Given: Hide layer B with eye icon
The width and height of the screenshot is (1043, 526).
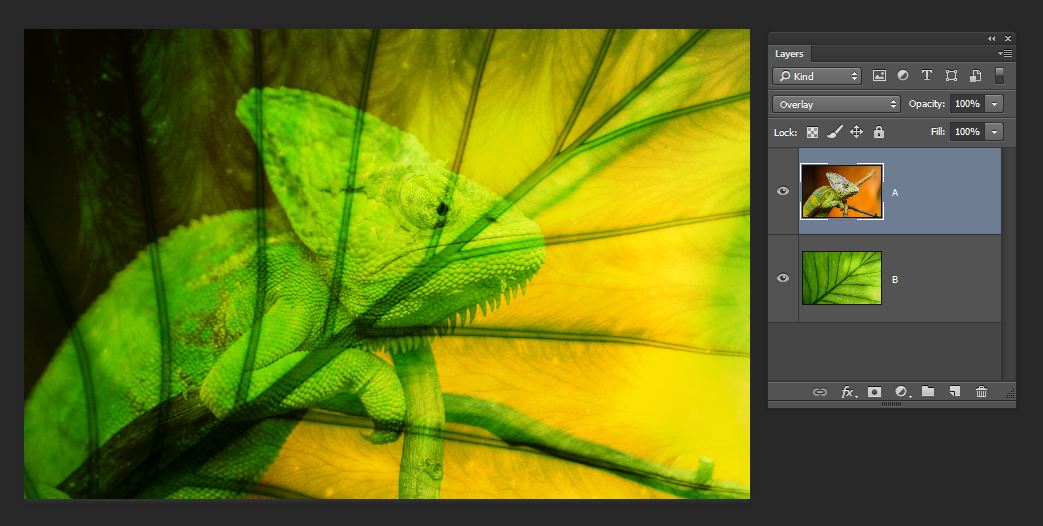Looking at the screenshot, I should click(x=783, y=279).
